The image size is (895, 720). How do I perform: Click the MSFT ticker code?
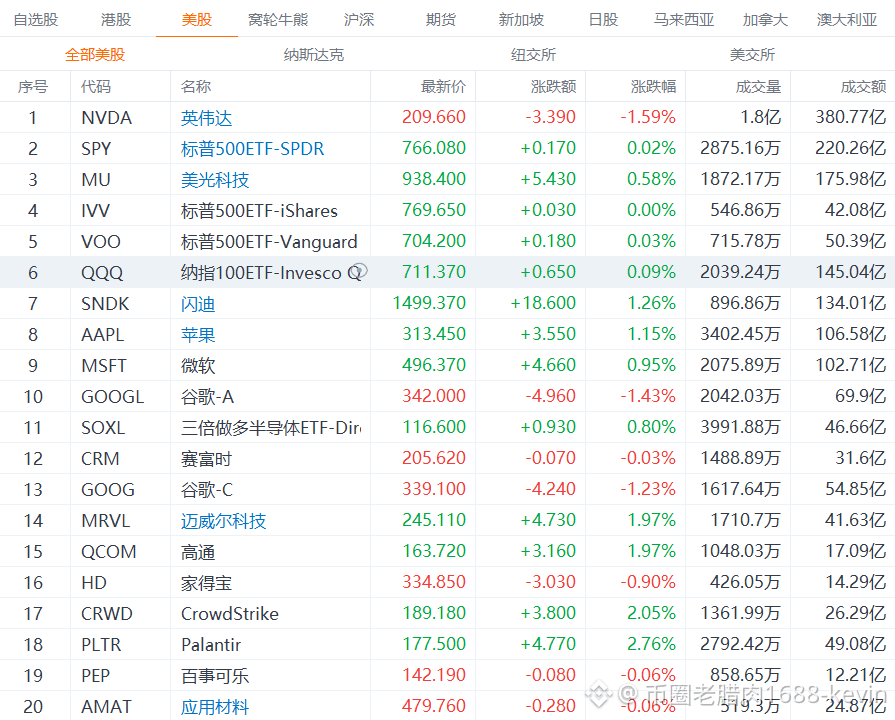(x=103, y=365)
